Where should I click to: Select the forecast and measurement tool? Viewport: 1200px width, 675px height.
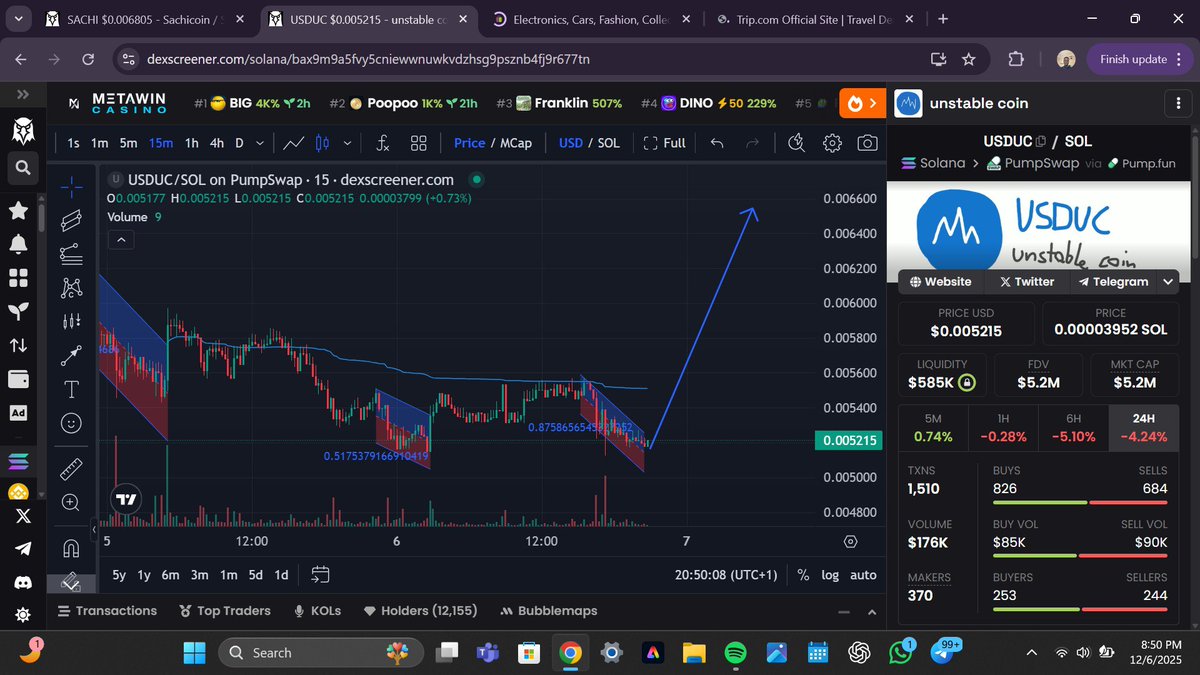pyautogui.click(x=72, y=322)
